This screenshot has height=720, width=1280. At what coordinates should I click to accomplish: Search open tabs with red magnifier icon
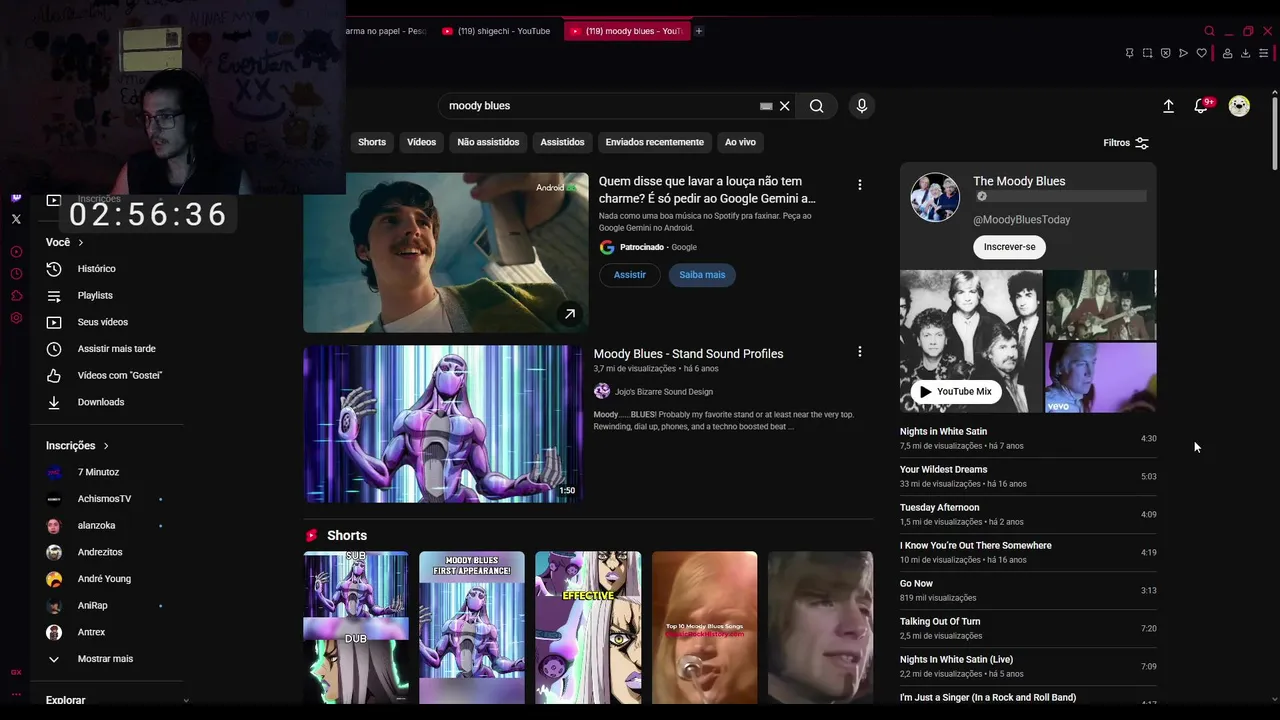1209,31
